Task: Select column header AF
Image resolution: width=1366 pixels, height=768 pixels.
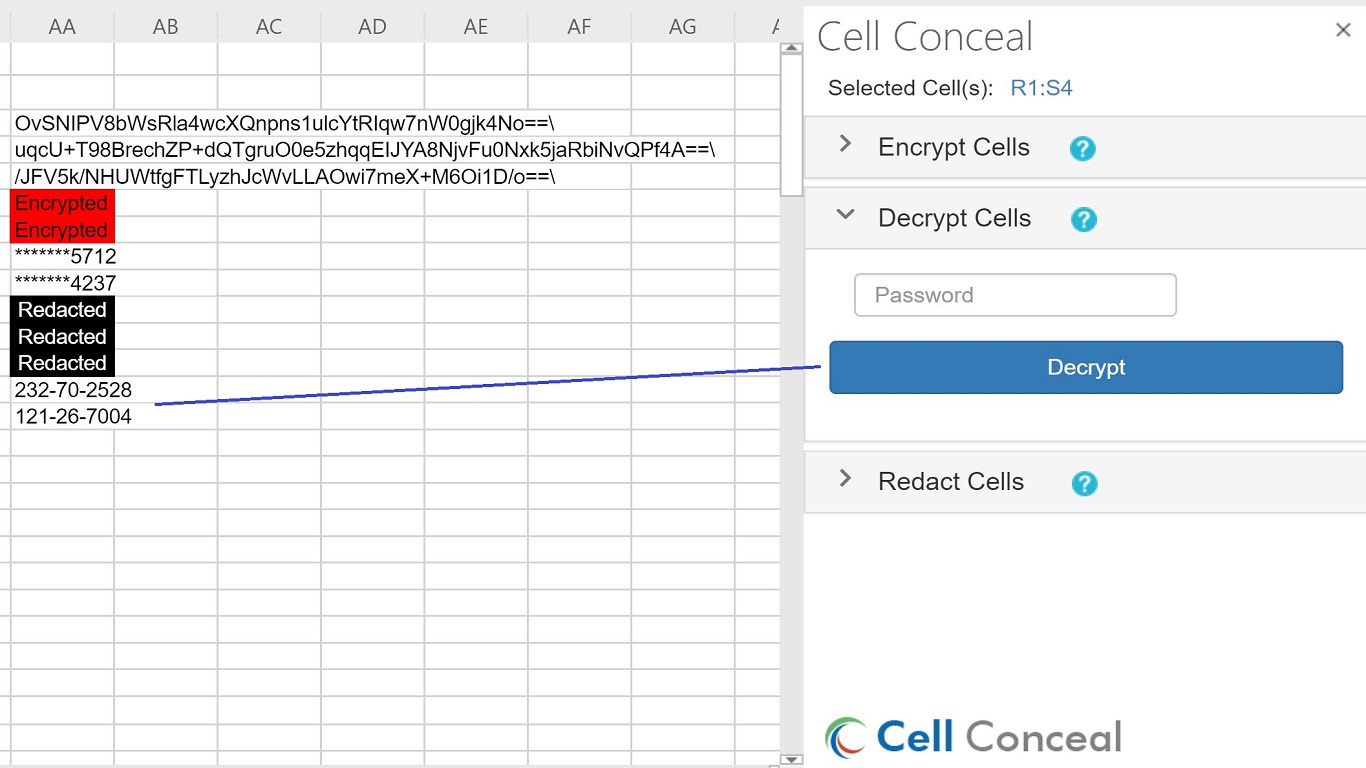Action: (x=580, y=27)
